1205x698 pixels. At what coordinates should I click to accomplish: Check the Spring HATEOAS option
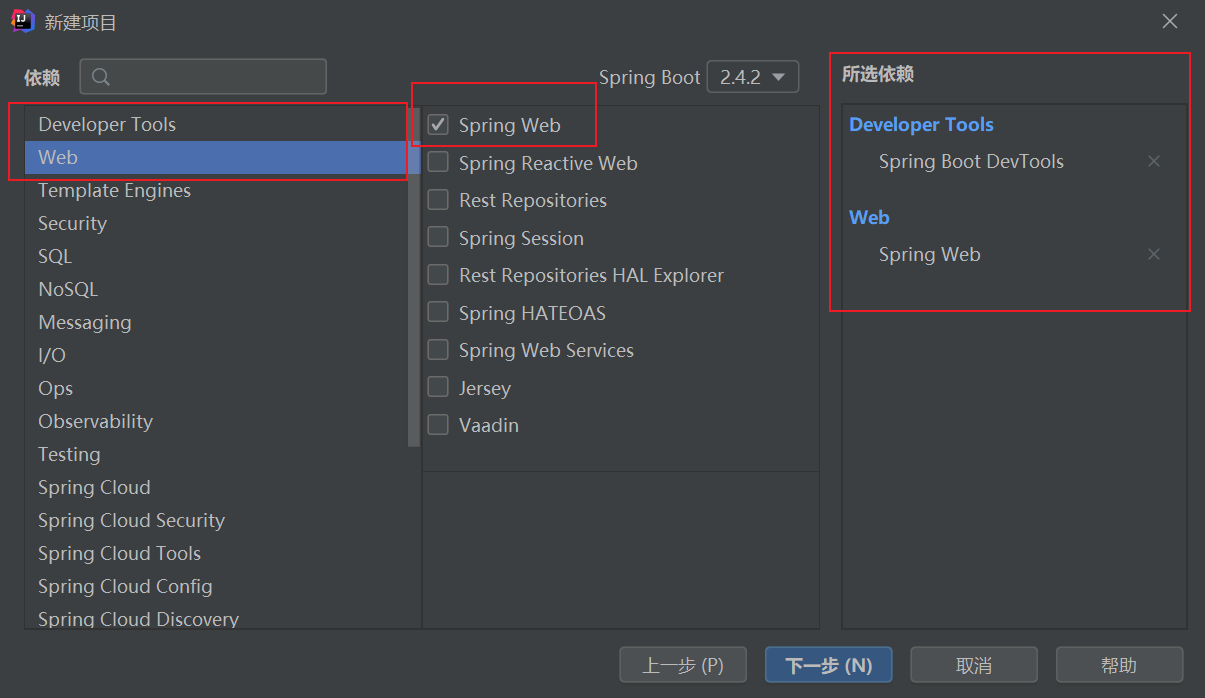(437, 312)
